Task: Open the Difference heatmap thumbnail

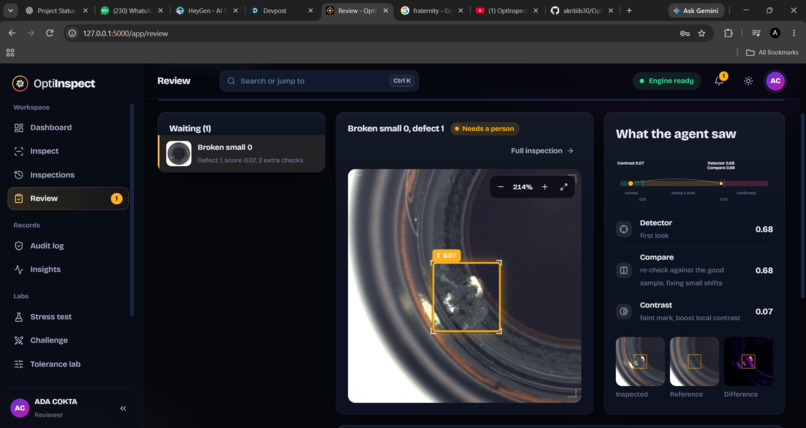Action: 748,361
